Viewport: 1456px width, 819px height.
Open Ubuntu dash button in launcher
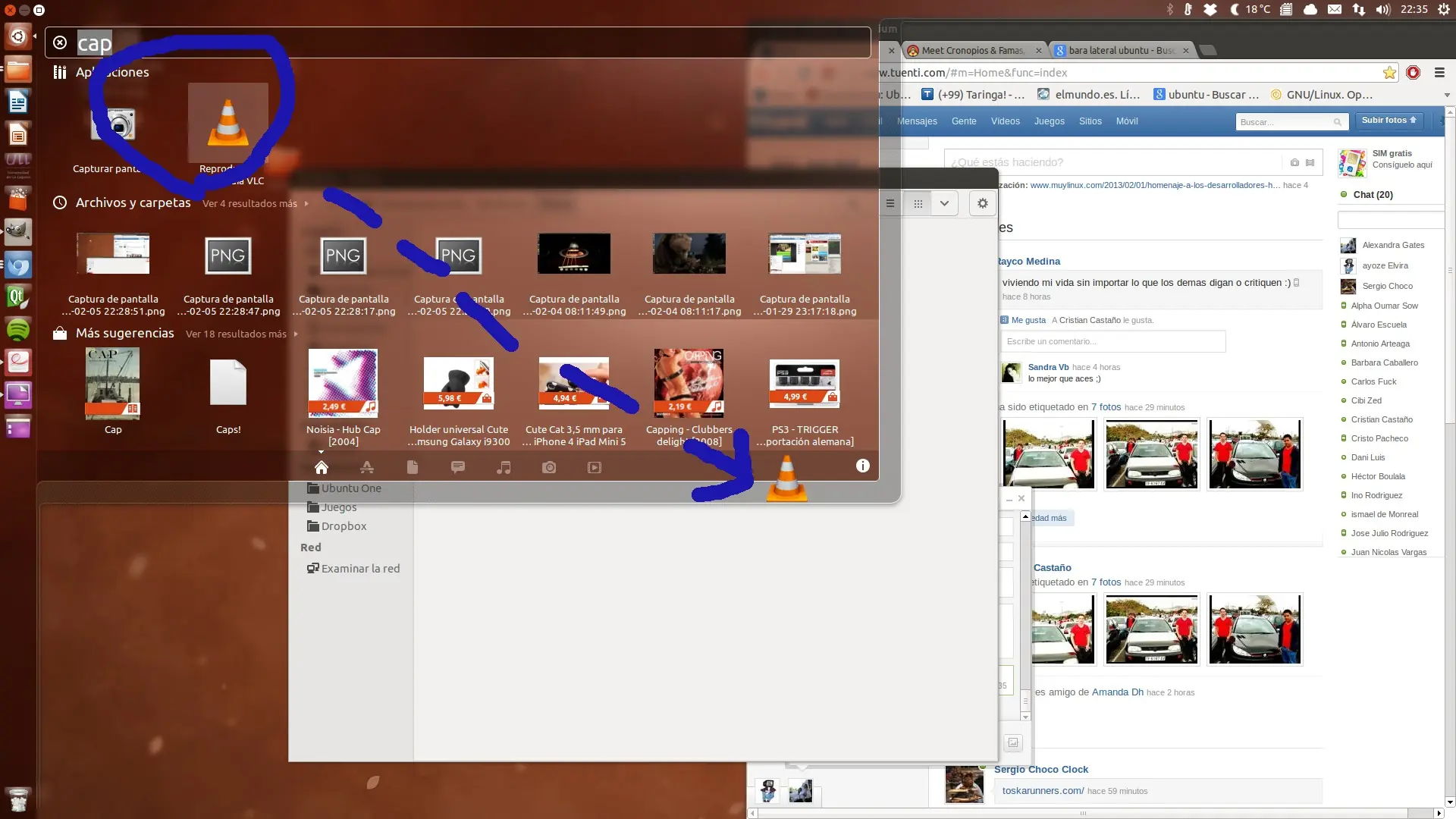click(18, 36)
